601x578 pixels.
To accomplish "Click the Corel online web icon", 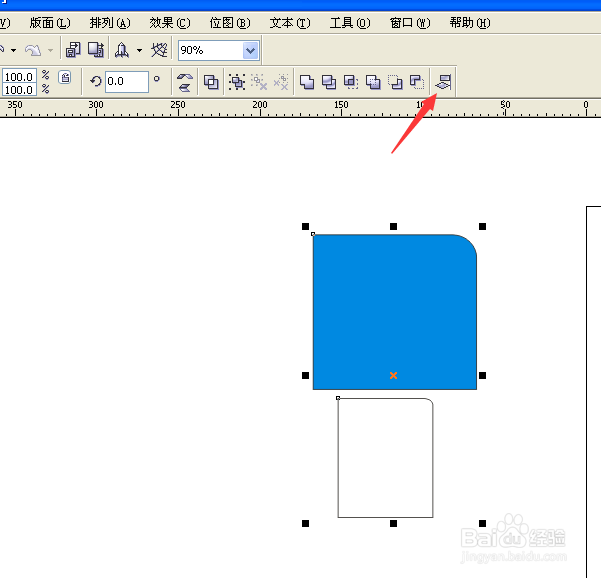I will pyautogui.click(x=159, y=50).
